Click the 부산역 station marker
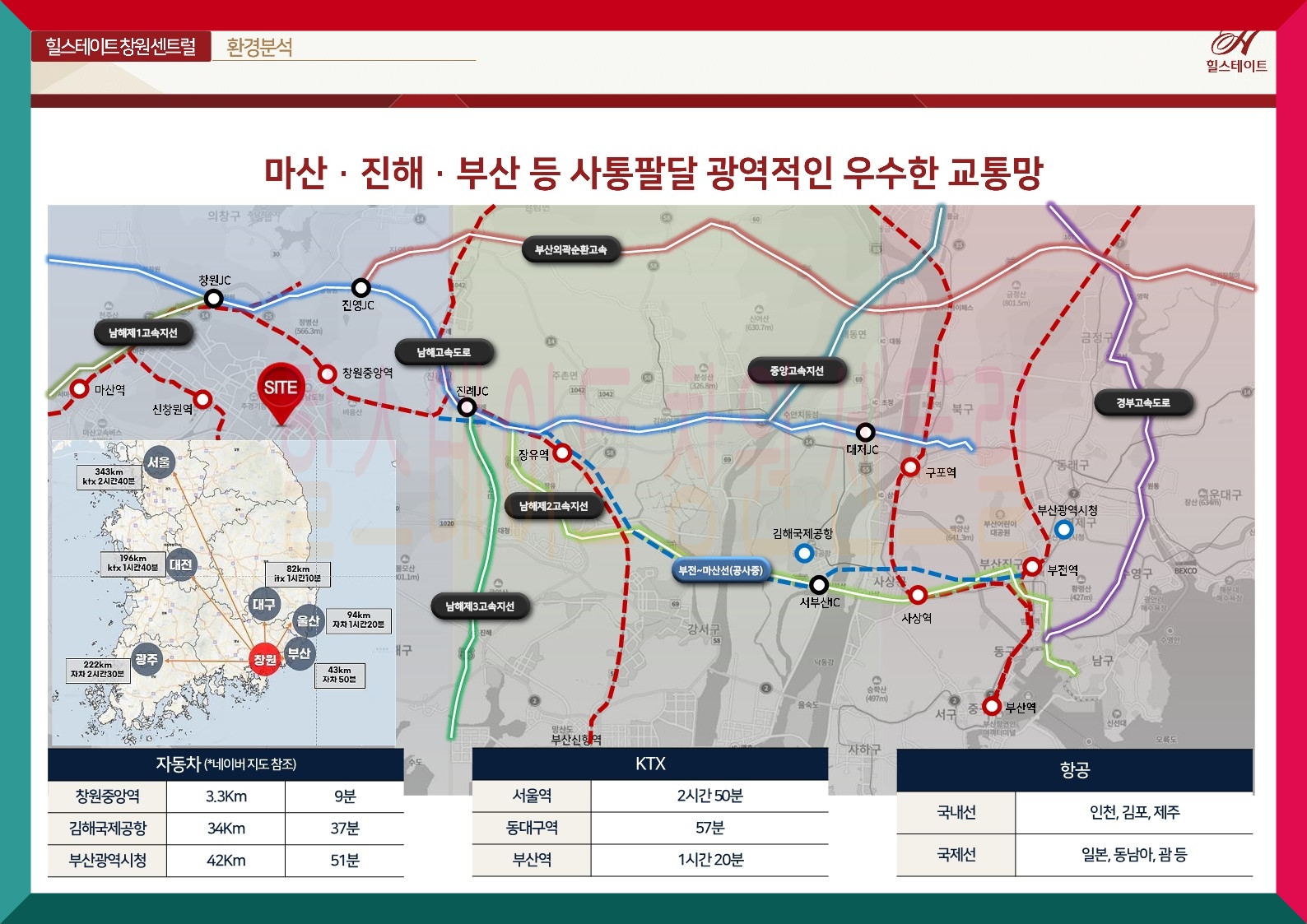1307x924 pixels. coord(992,706)
